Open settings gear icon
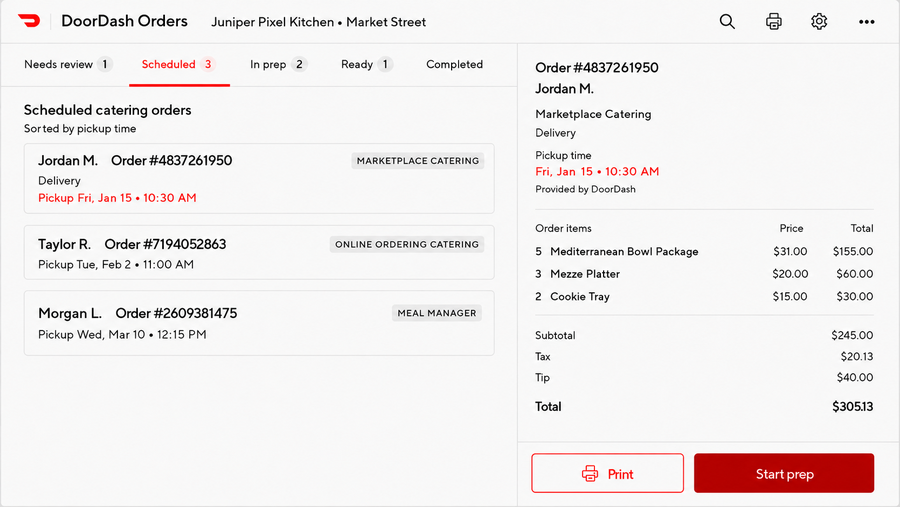Screen dimensions: 900x507 pyautogui.click(x=819, y=21)
